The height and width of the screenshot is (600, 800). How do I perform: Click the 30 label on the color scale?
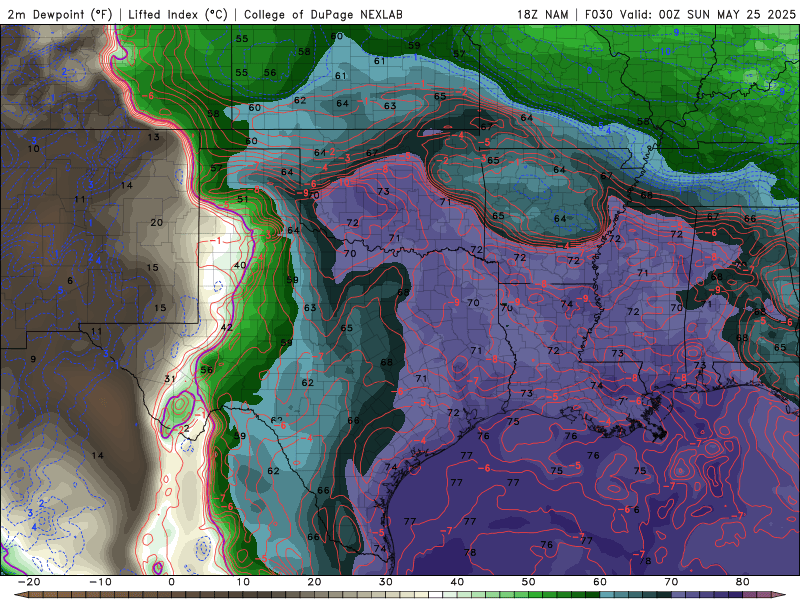coord(386,582)
